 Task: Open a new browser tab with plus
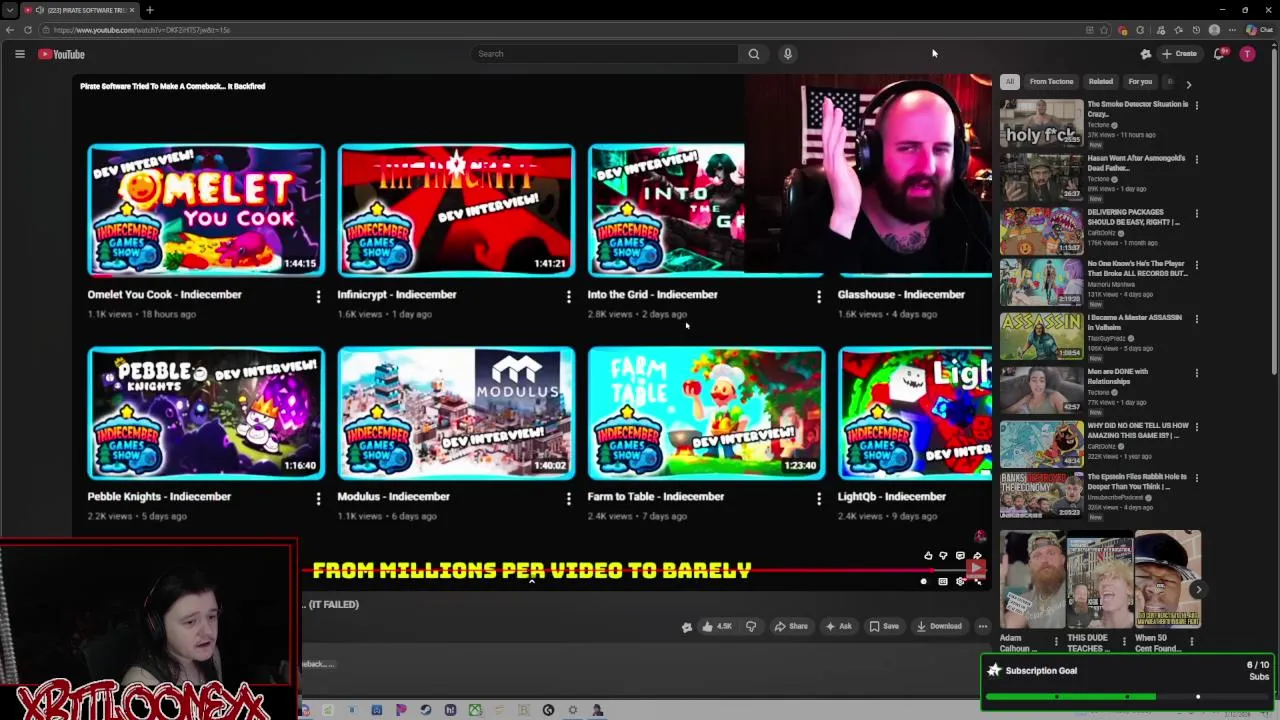click(149, 10)
